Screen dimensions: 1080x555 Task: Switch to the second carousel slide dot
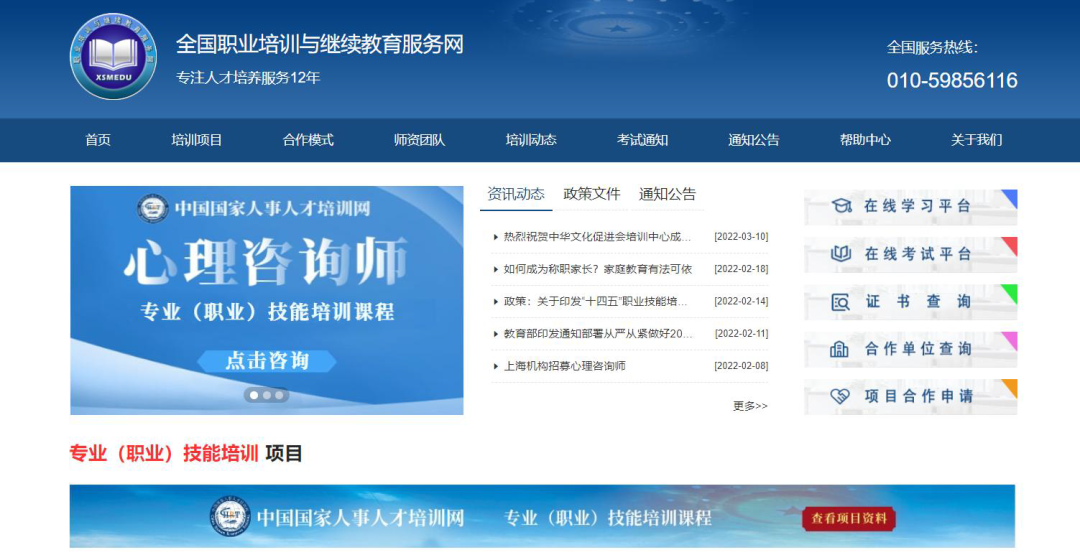click(267, 395)
